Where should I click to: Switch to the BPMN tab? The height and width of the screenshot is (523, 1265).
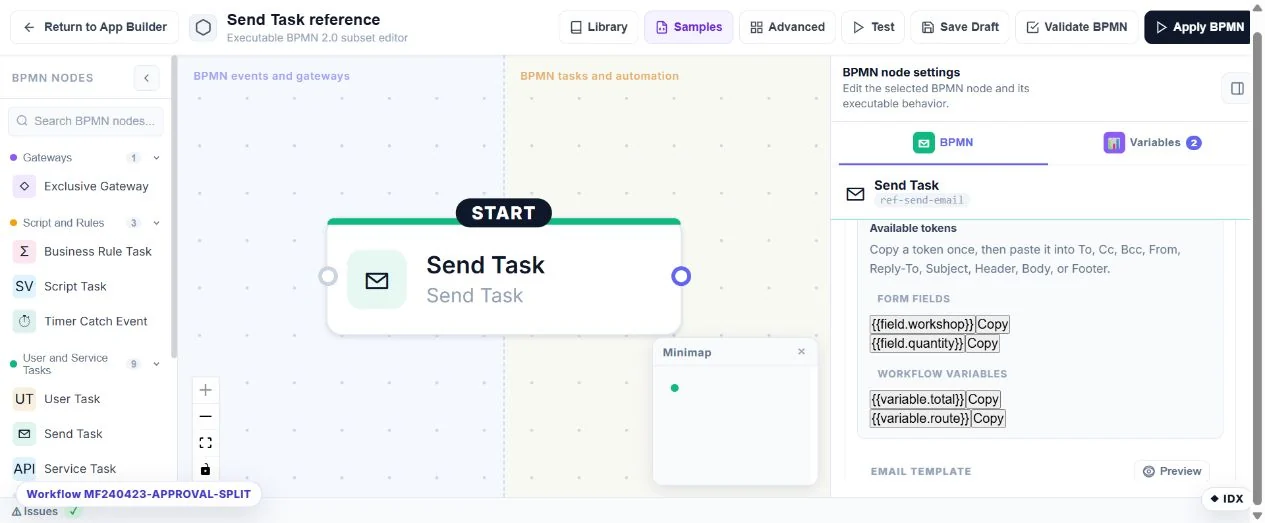[943, 143]
